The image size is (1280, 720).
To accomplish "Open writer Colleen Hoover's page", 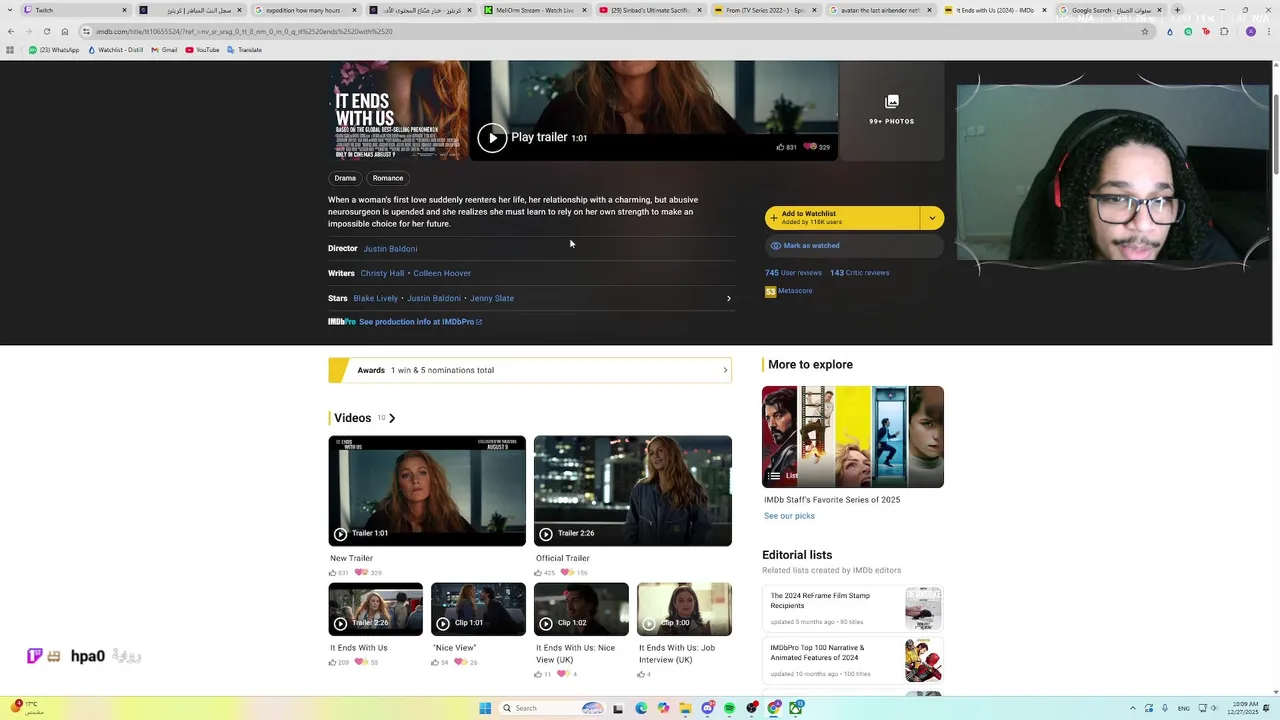I will point(442,273).
